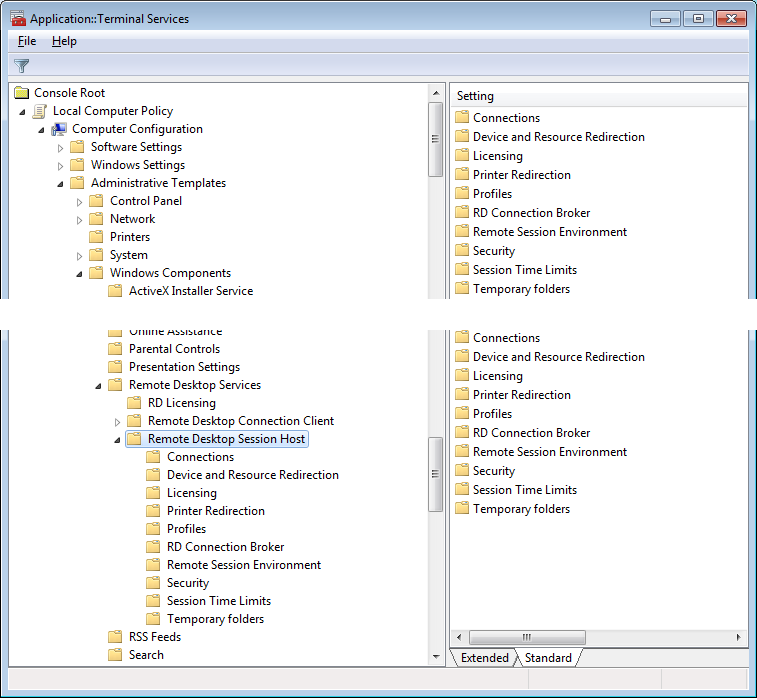Click the Console Root folder icon

pos(22,93)
